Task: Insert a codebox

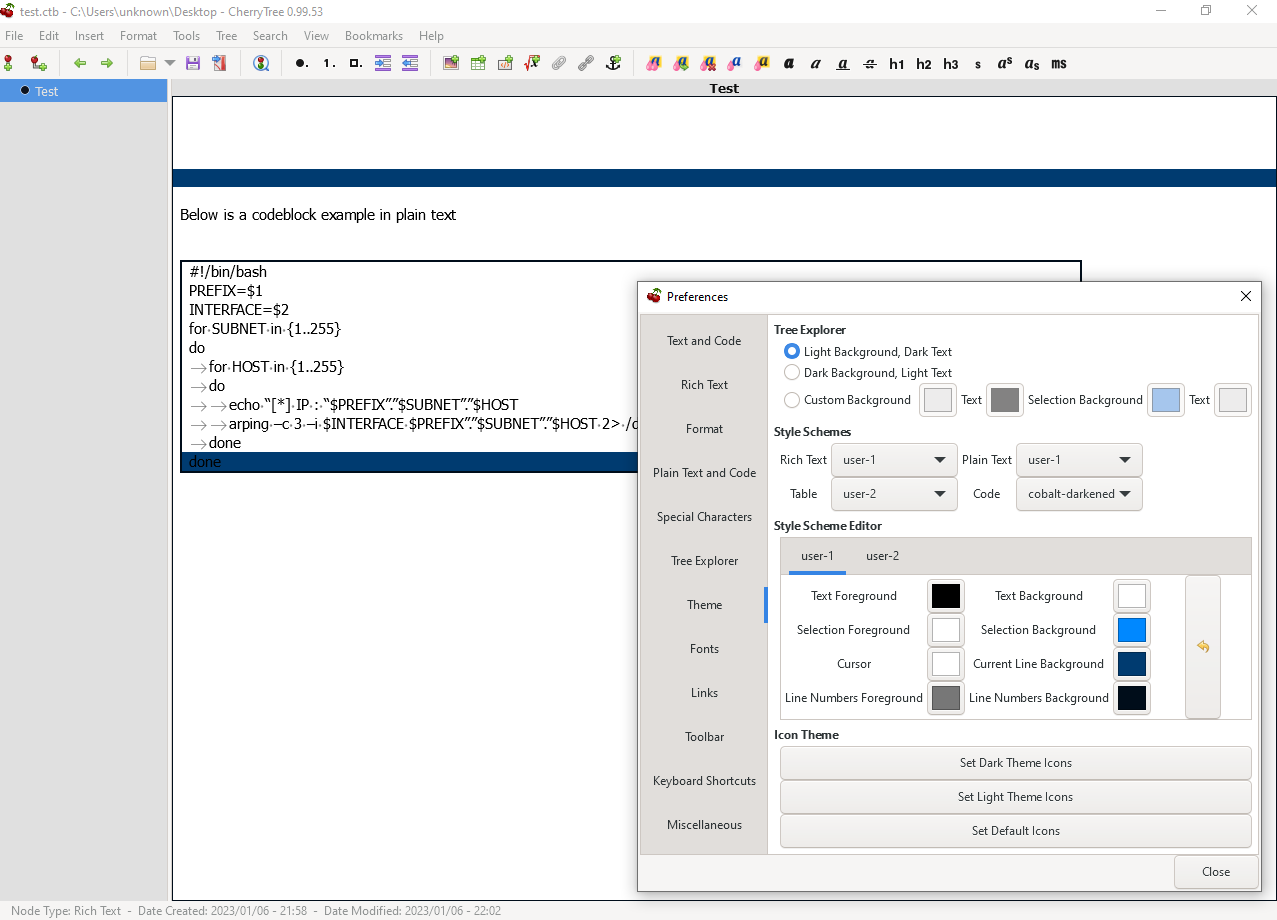Action: click(505, 63)
